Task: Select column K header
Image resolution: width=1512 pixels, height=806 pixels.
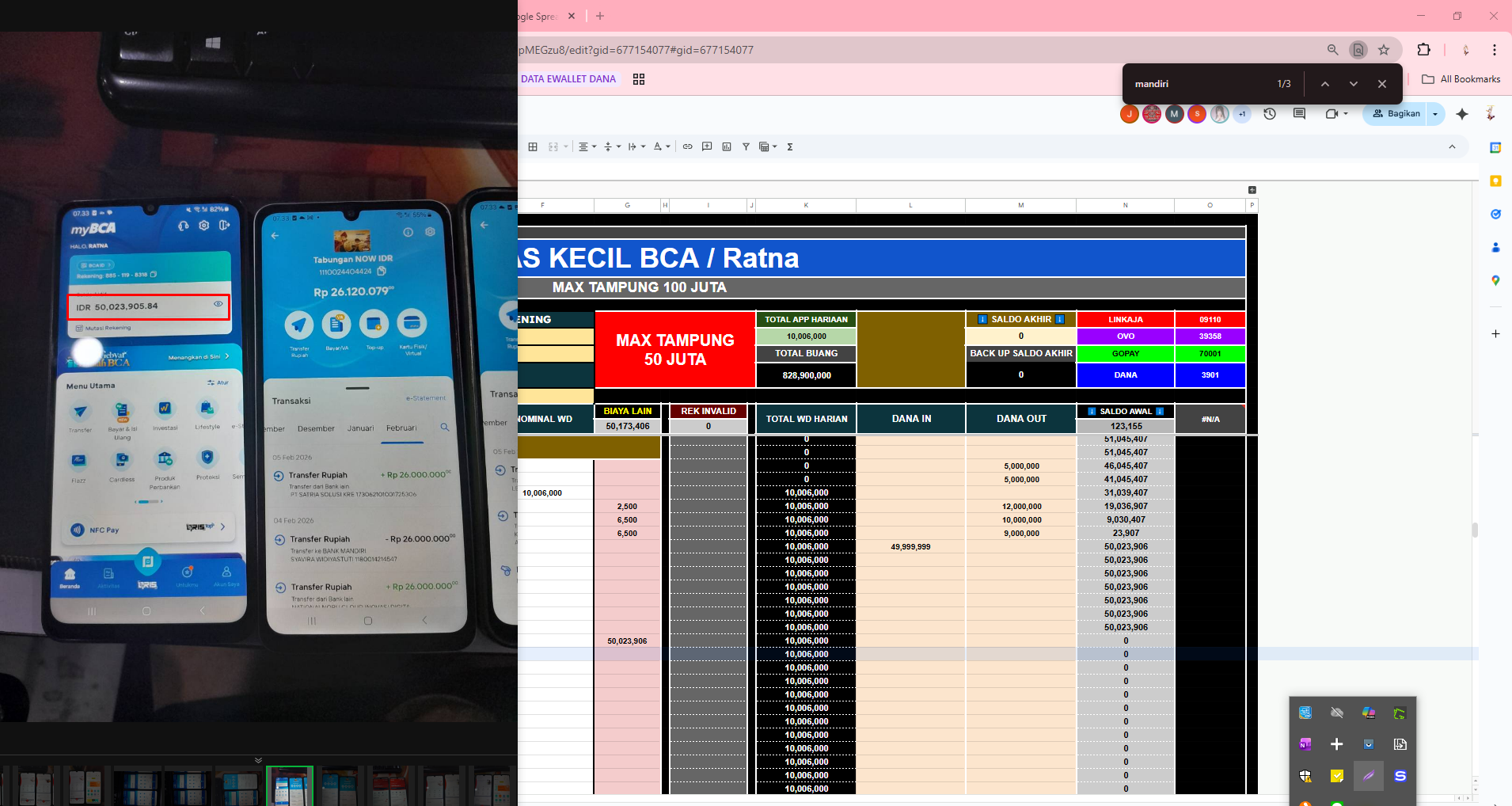Action: click(x=806, y=206)
